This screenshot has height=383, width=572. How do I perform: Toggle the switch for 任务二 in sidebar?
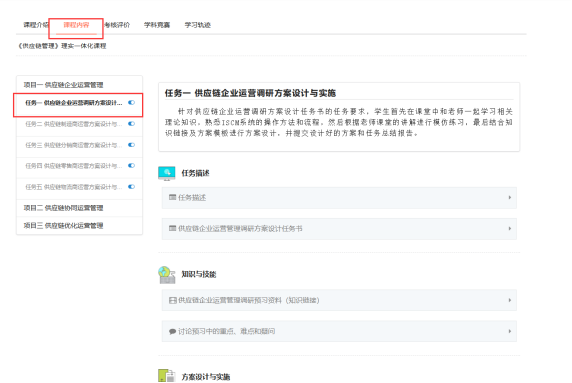click(x=131, y=124)
